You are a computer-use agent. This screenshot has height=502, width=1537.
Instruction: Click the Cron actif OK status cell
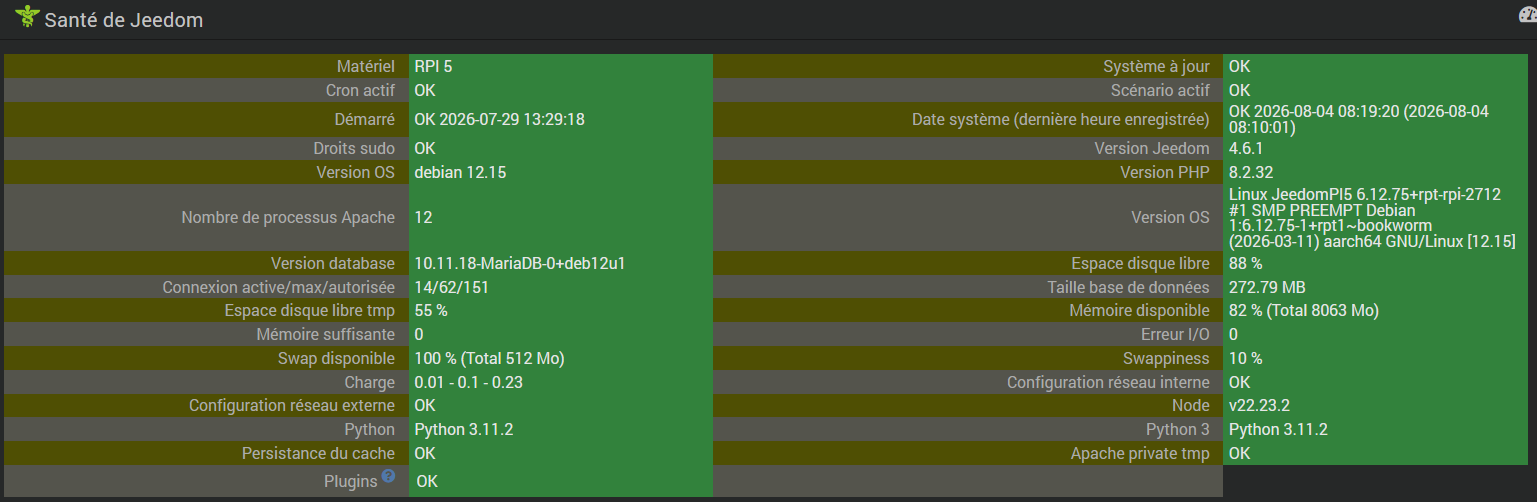pos(561,90)
